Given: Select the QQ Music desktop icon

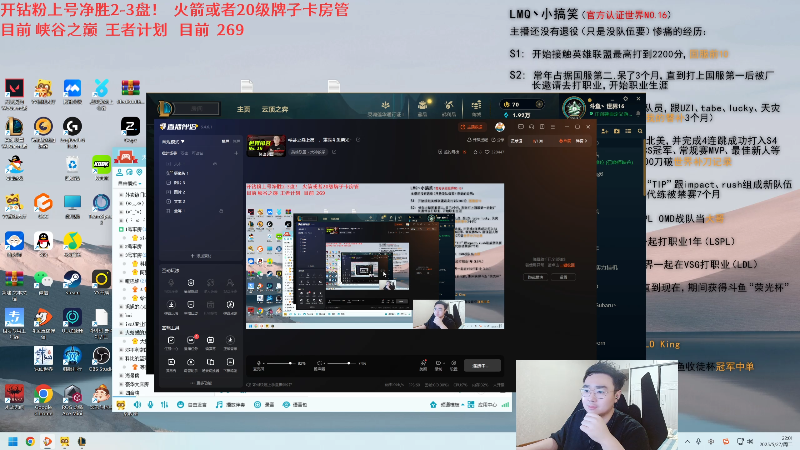Looking at the screenshot, I should (x=72, y=241).
